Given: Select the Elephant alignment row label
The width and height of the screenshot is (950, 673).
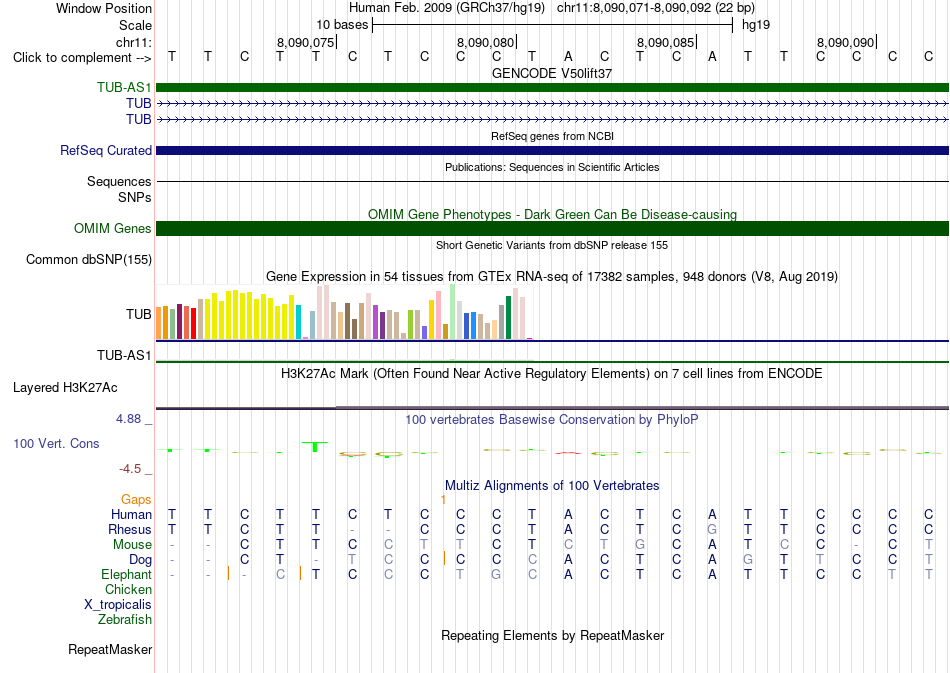Looking at the screenshot, I should click(x=127, y=574).
